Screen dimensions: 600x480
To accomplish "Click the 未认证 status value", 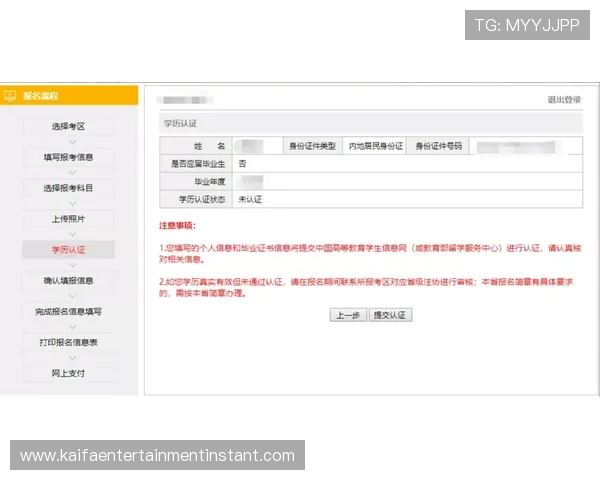I will point(250,199).
